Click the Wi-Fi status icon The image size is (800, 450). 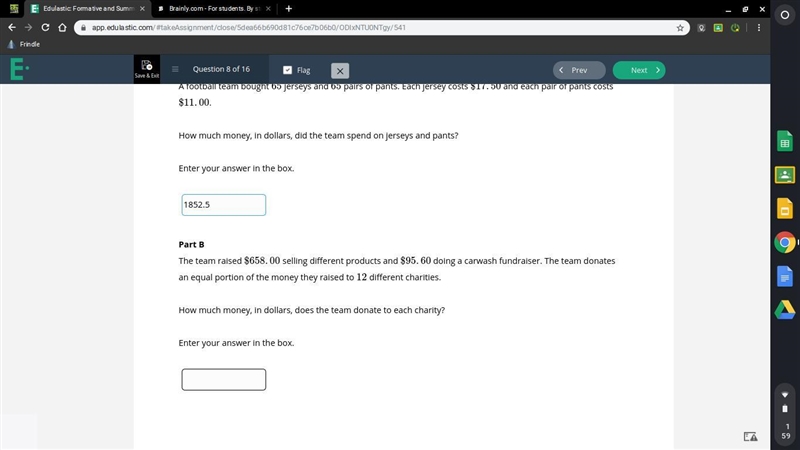[x=785, y=395]
